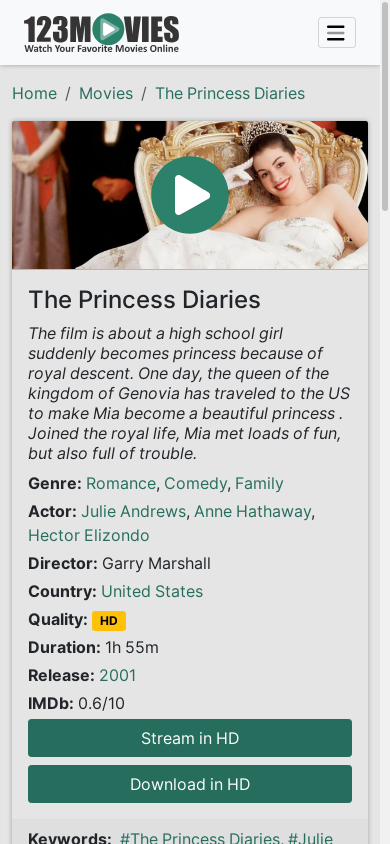Browse the Romance genre
This screenshot has width=390, height=844.
[x=121, y=483]
